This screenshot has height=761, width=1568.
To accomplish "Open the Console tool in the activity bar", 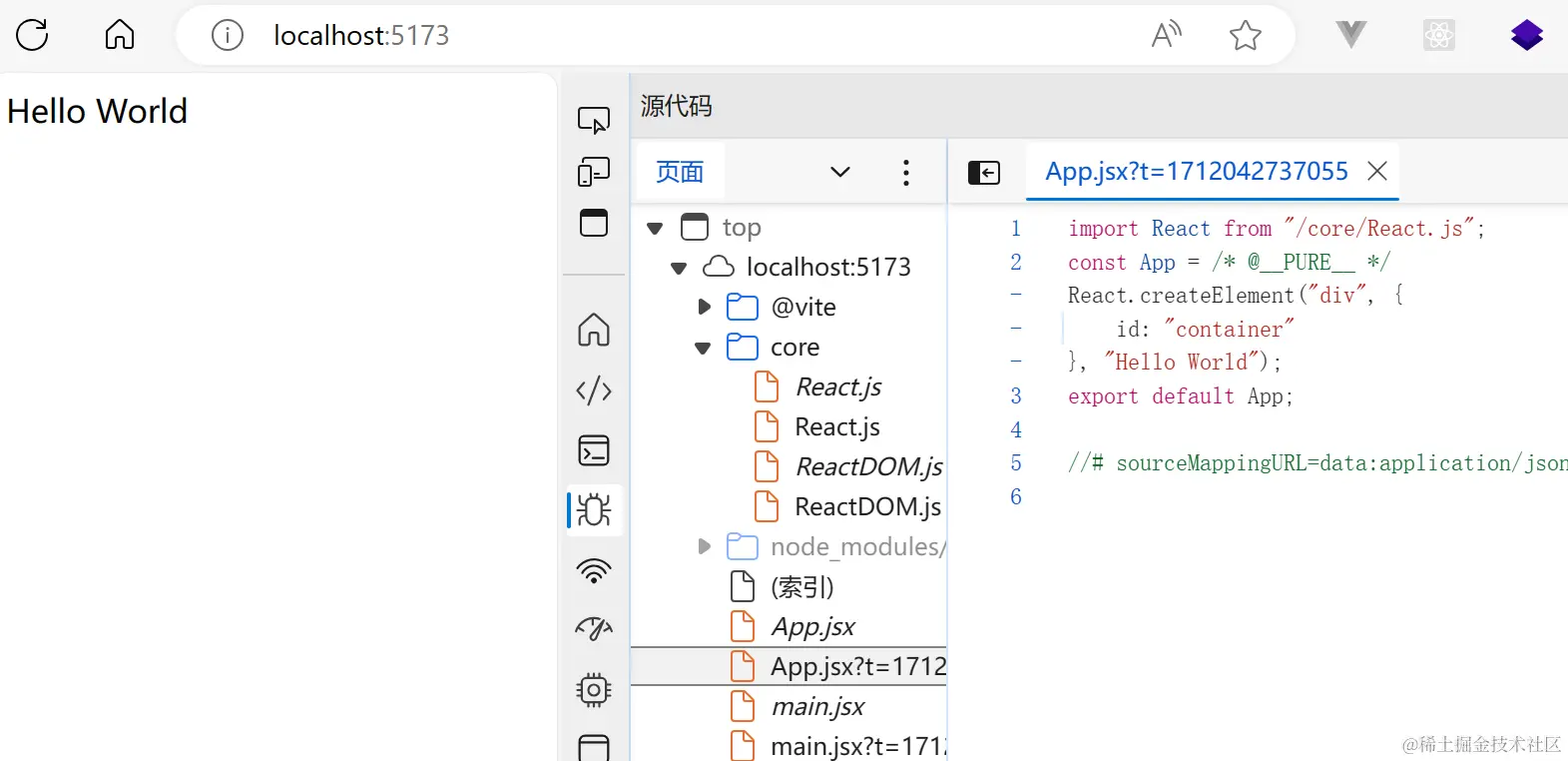I will point(594,450).
